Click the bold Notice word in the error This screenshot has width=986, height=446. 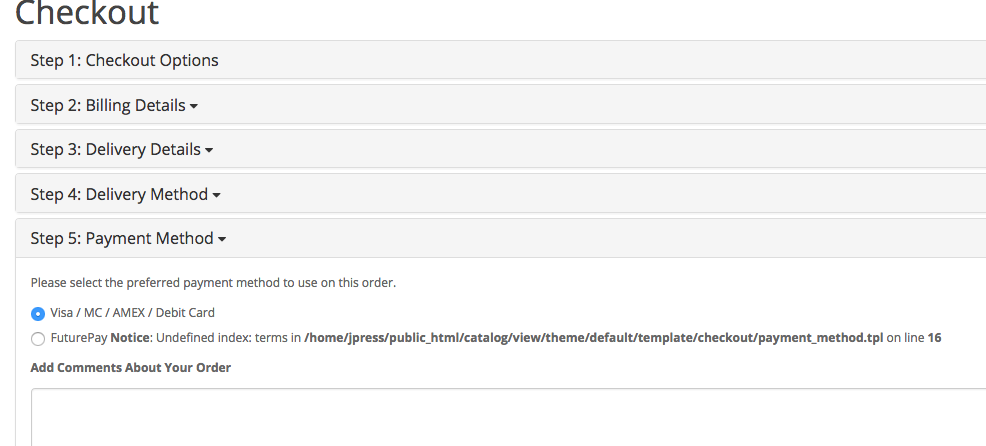pos(131,338)
